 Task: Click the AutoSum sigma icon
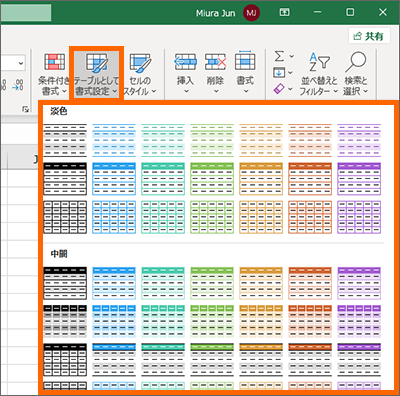tap(279, 56)
